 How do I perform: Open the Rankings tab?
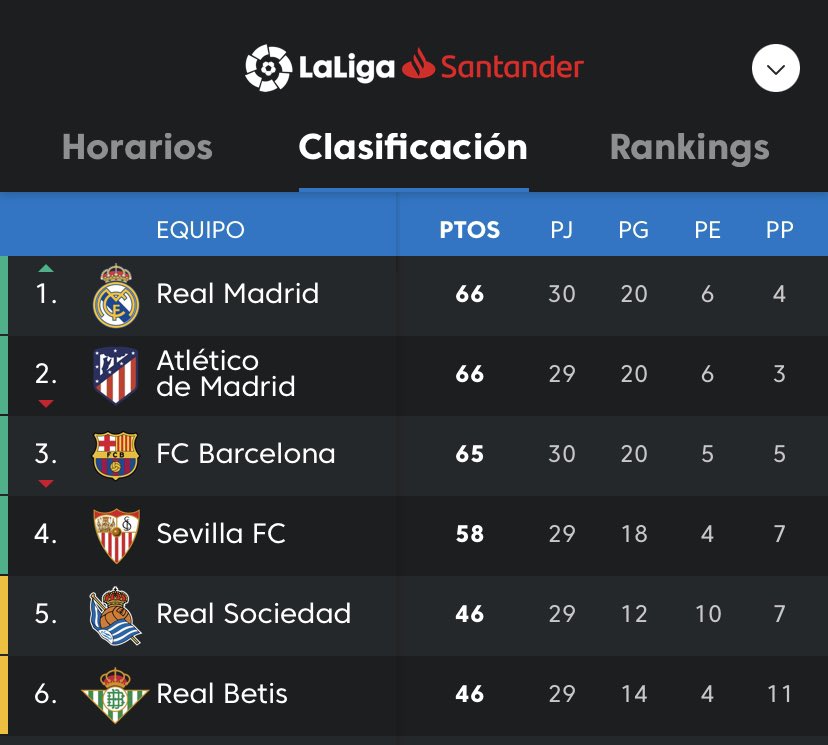[x=690, y=148]
